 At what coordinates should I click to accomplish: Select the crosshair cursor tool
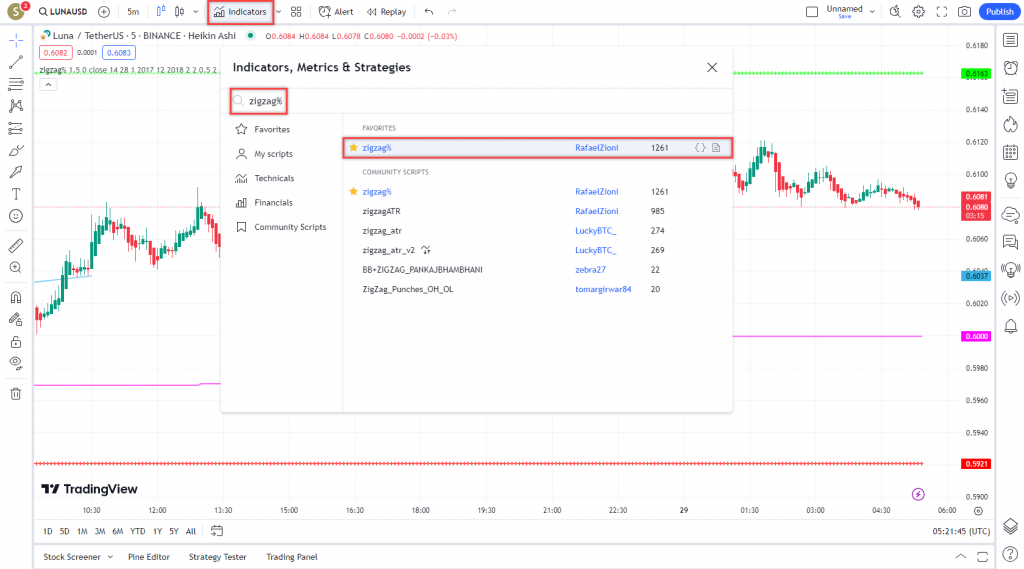click(x=16, y=41)
